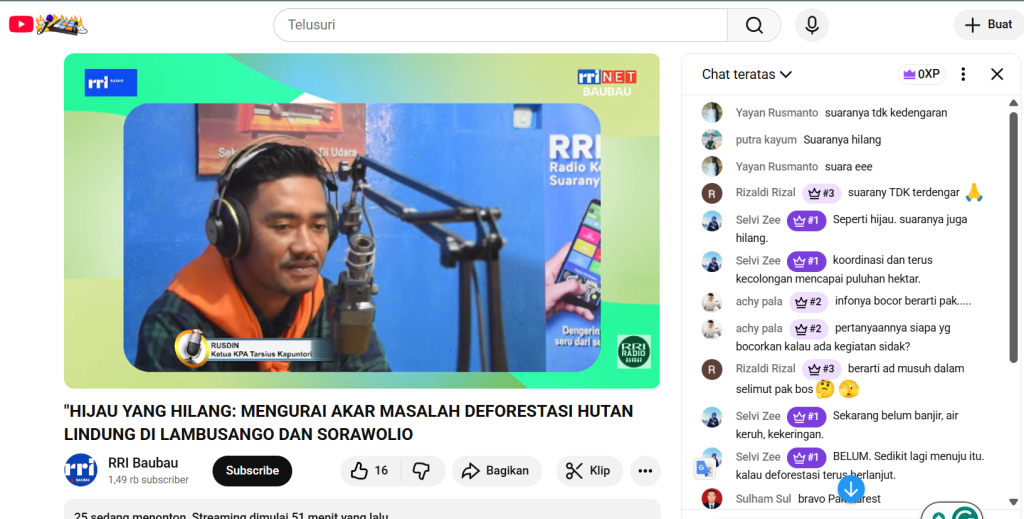Close the live chat panel
Screen dimensions: 1024x519
click(997, 74)
